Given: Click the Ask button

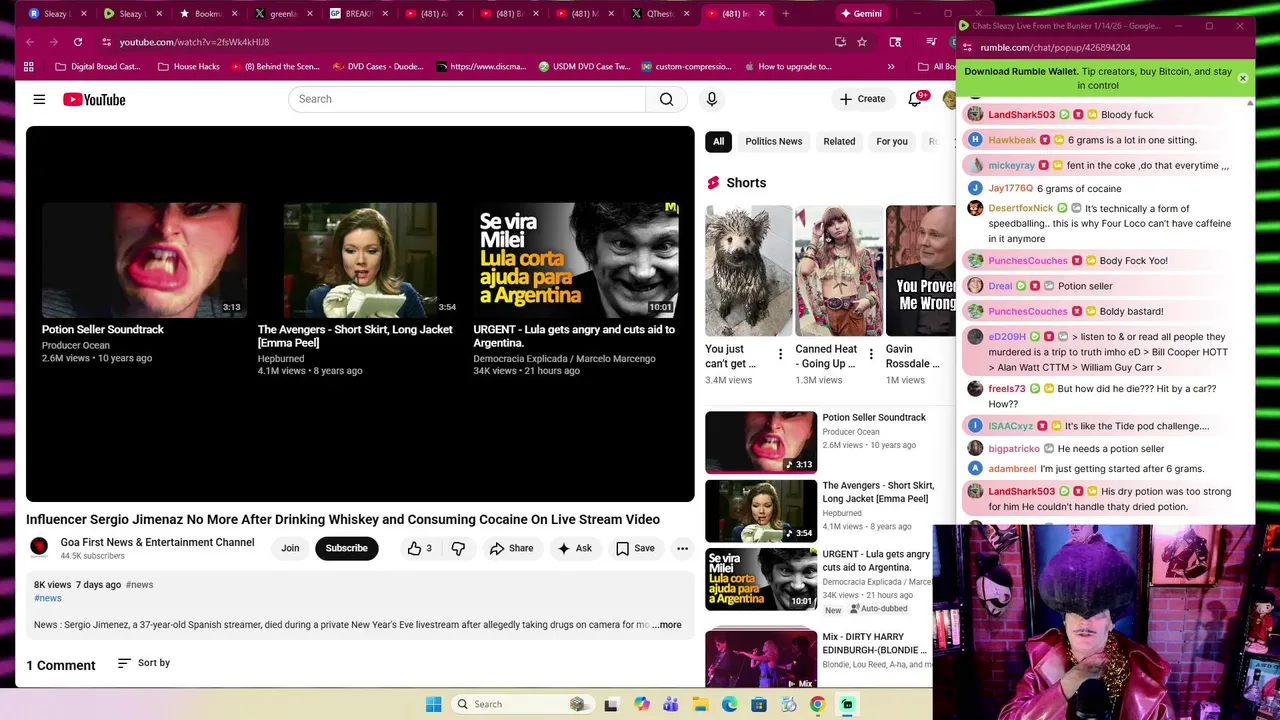Looking at the screenshot, I should [x=575, y=548].
